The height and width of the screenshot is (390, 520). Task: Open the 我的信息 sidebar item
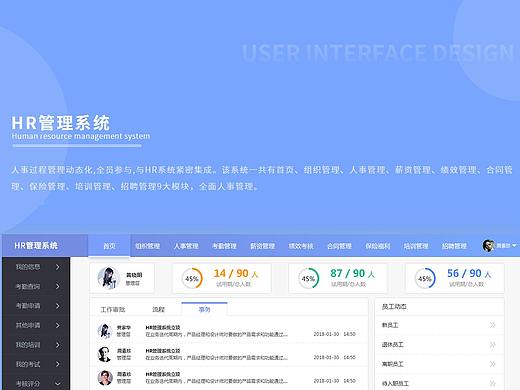coord(36,267)
